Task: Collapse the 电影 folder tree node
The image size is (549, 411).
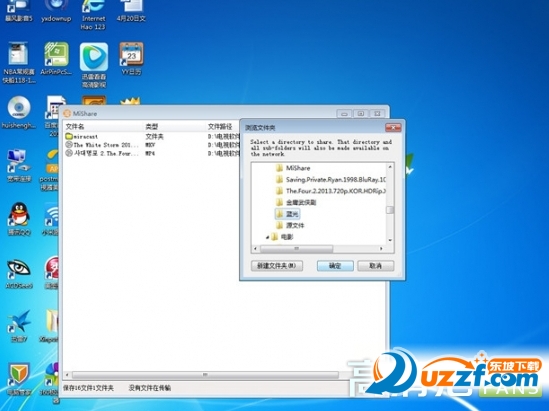Action: click(x=267, y=237)
